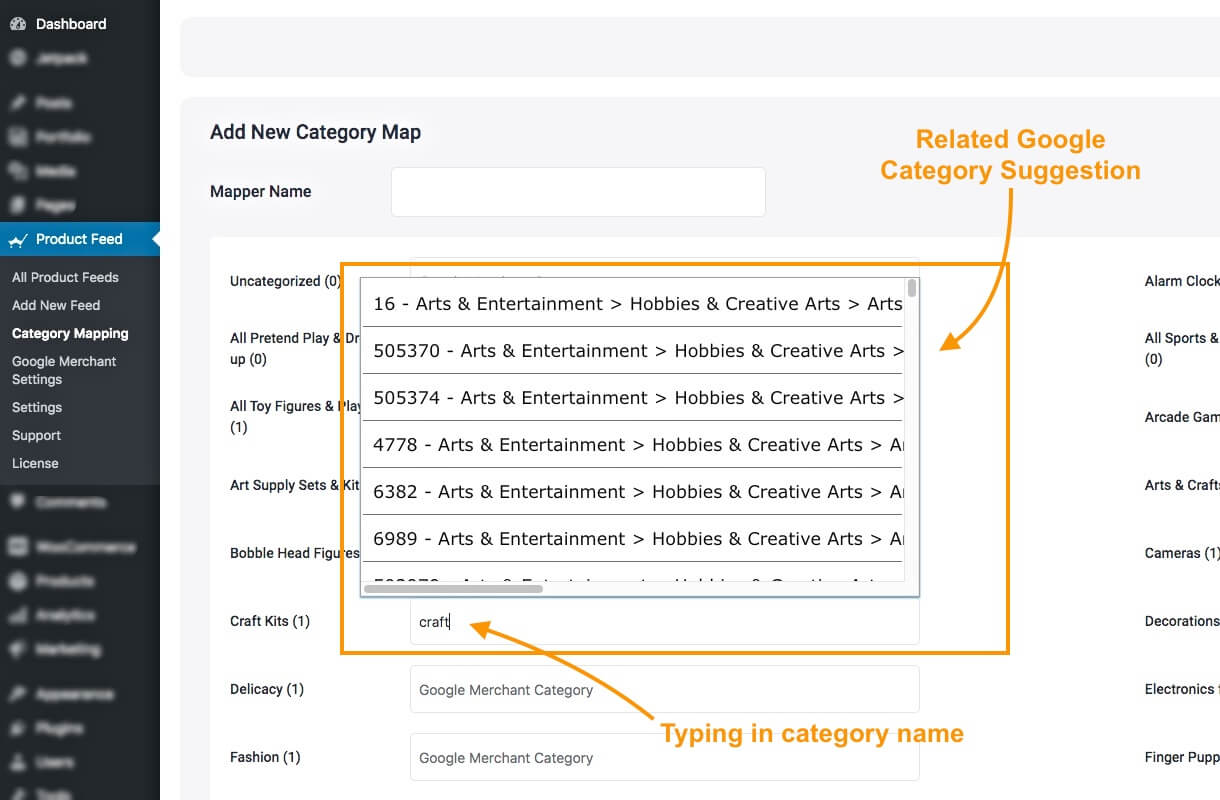Screen dimensions: 1220x800
Task: Click the Fashion Google Merchant Category field
Action: 664,757
